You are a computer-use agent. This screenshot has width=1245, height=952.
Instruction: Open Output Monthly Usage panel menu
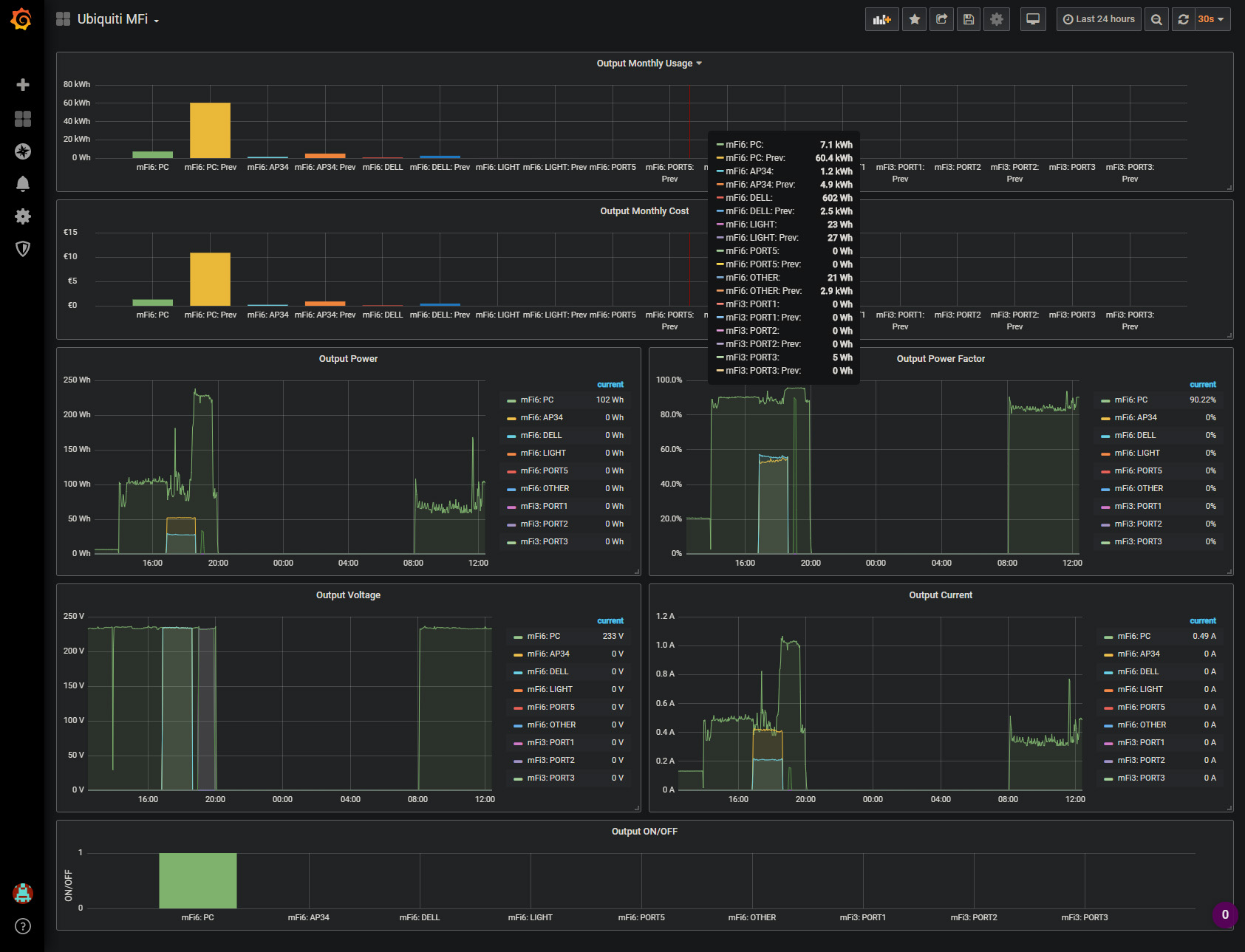(x=649, y=64)
